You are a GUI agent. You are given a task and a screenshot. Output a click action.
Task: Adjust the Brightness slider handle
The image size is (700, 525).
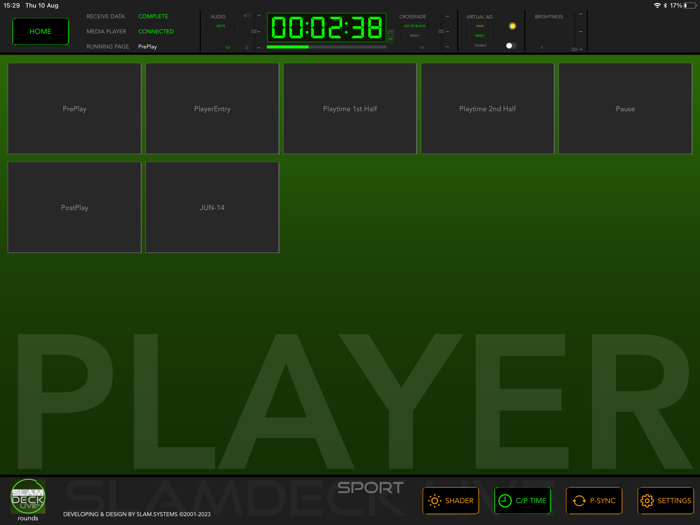(x=575, y=49)
